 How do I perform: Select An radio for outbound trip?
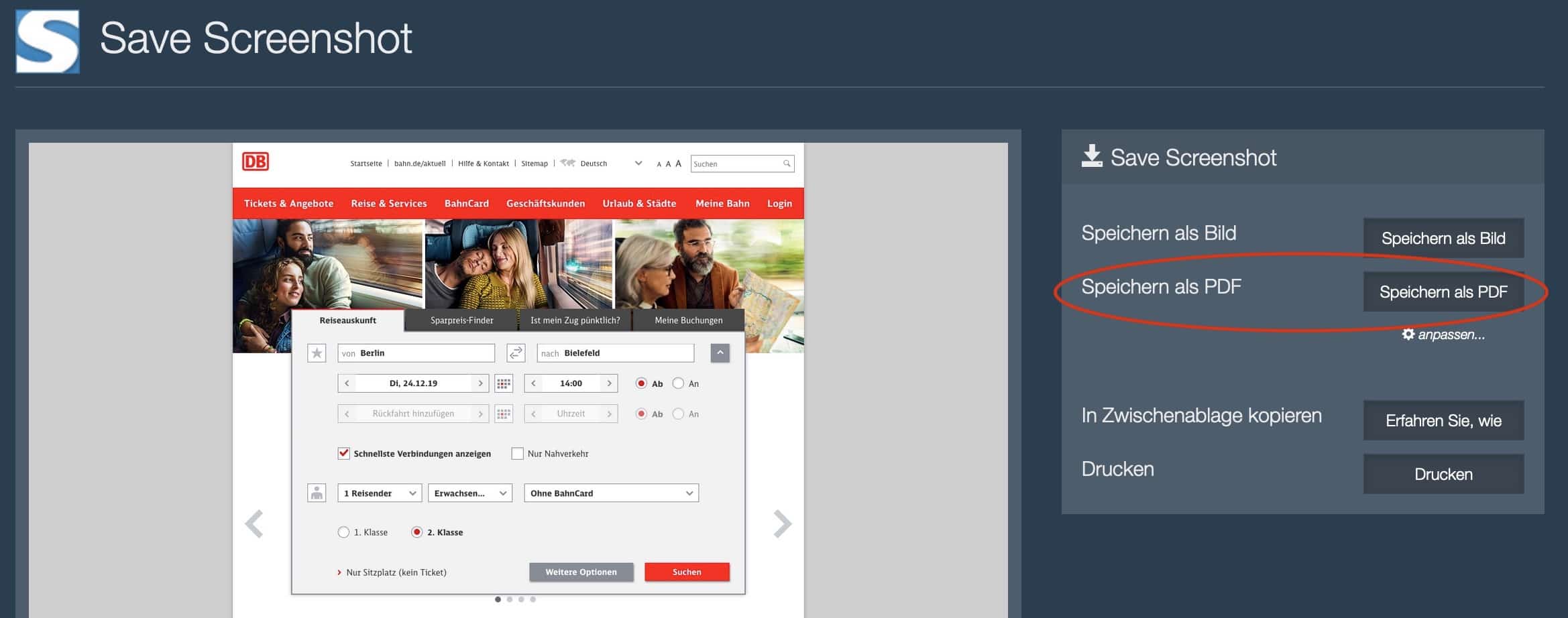point(678,383)
